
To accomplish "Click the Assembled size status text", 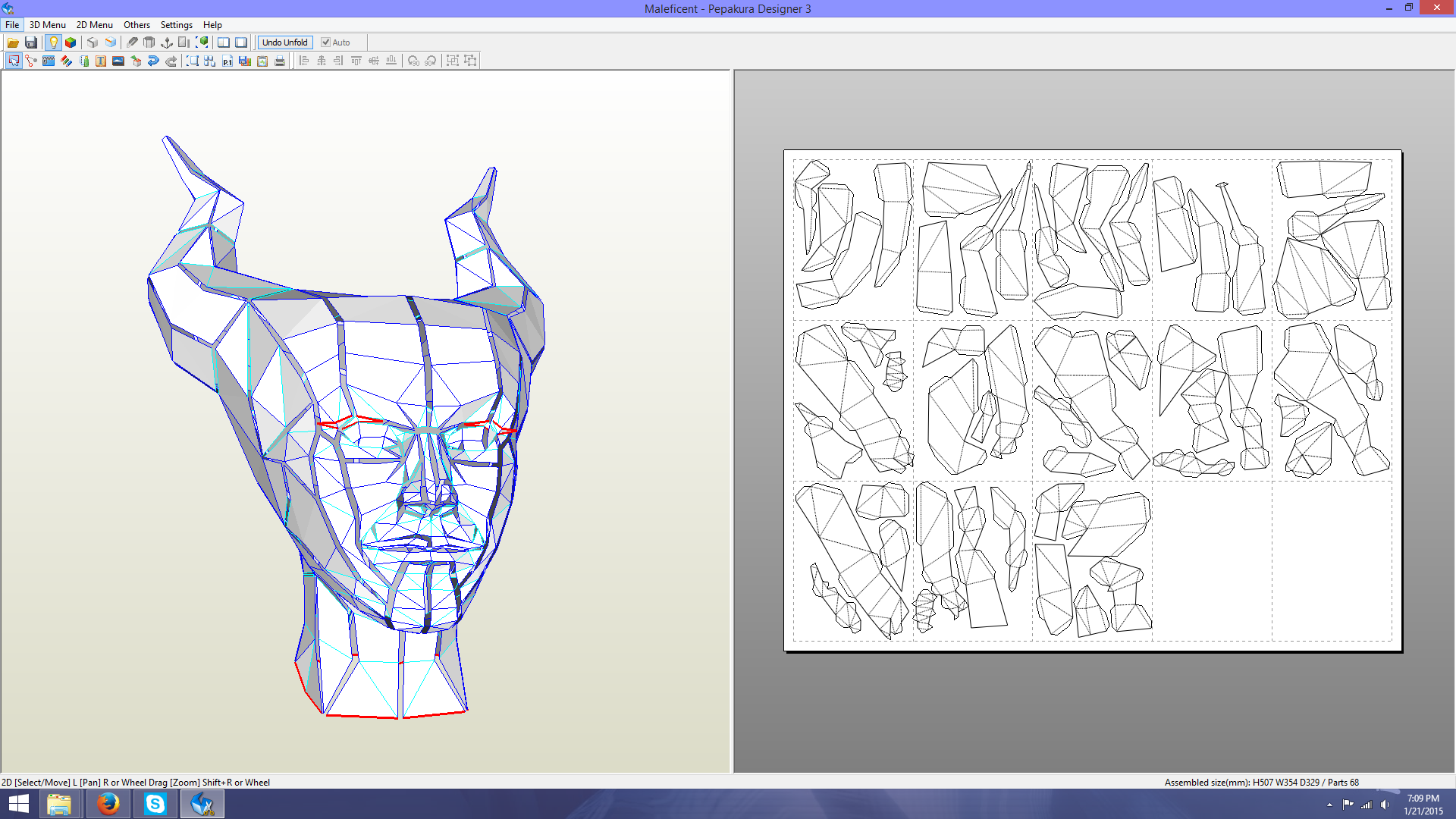I will (x=1261, y=783).
